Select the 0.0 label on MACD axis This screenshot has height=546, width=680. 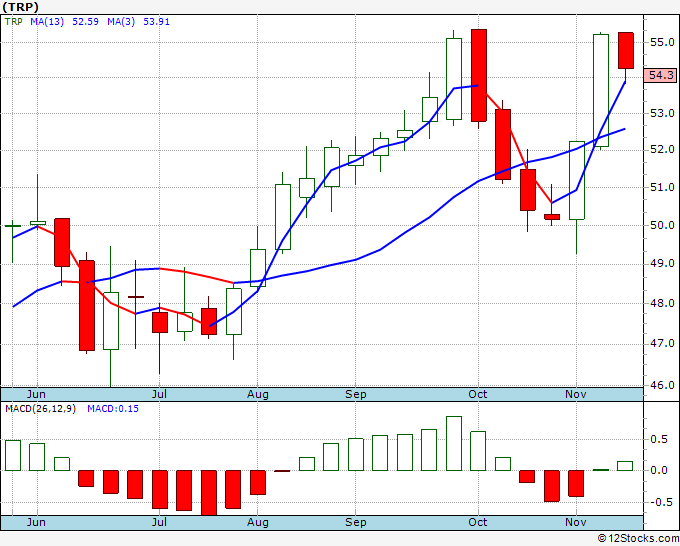(659, 471)
